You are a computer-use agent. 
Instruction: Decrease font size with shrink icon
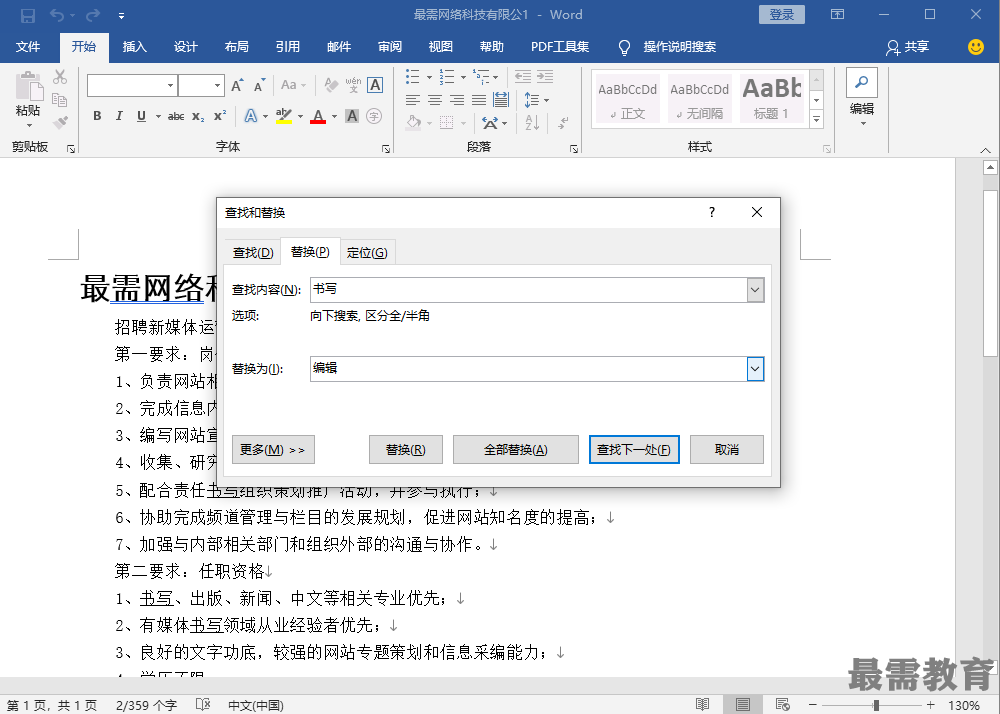pyautogui.click(x=258, y=85)
